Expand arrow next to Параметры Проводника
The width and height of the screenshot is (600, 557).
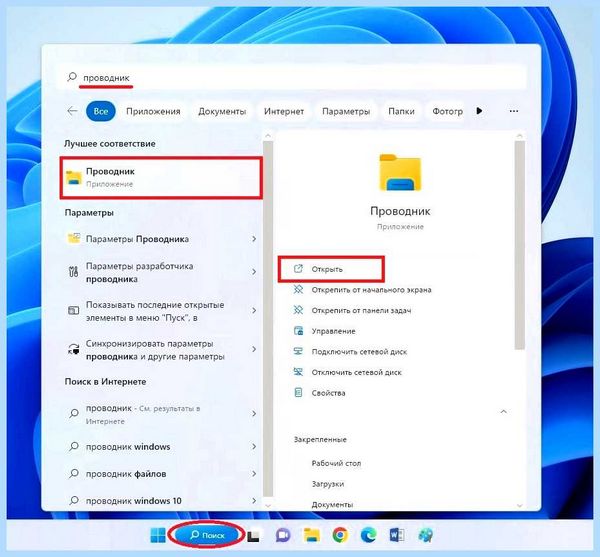click(254, 239)
